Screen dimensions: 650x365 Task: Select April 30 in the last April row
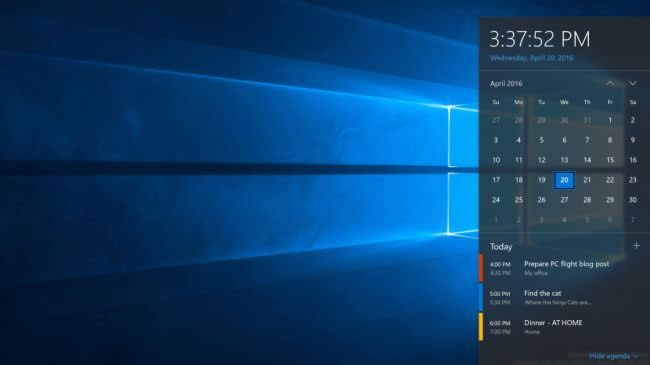tap(633, 200)
